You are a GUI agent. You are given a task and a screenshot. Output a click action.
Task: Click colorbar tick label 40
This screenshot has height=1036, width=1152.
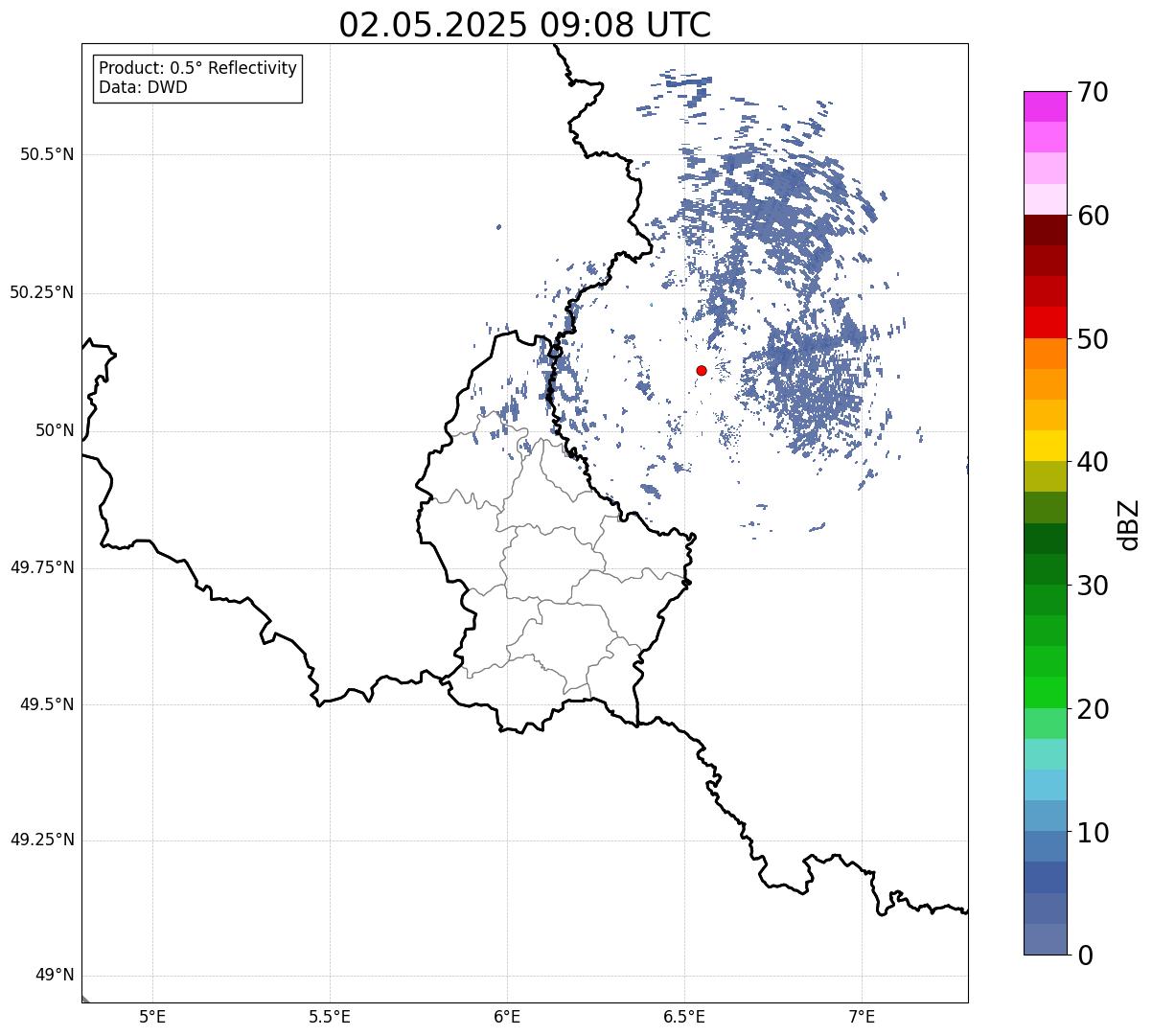point(1094,462)
